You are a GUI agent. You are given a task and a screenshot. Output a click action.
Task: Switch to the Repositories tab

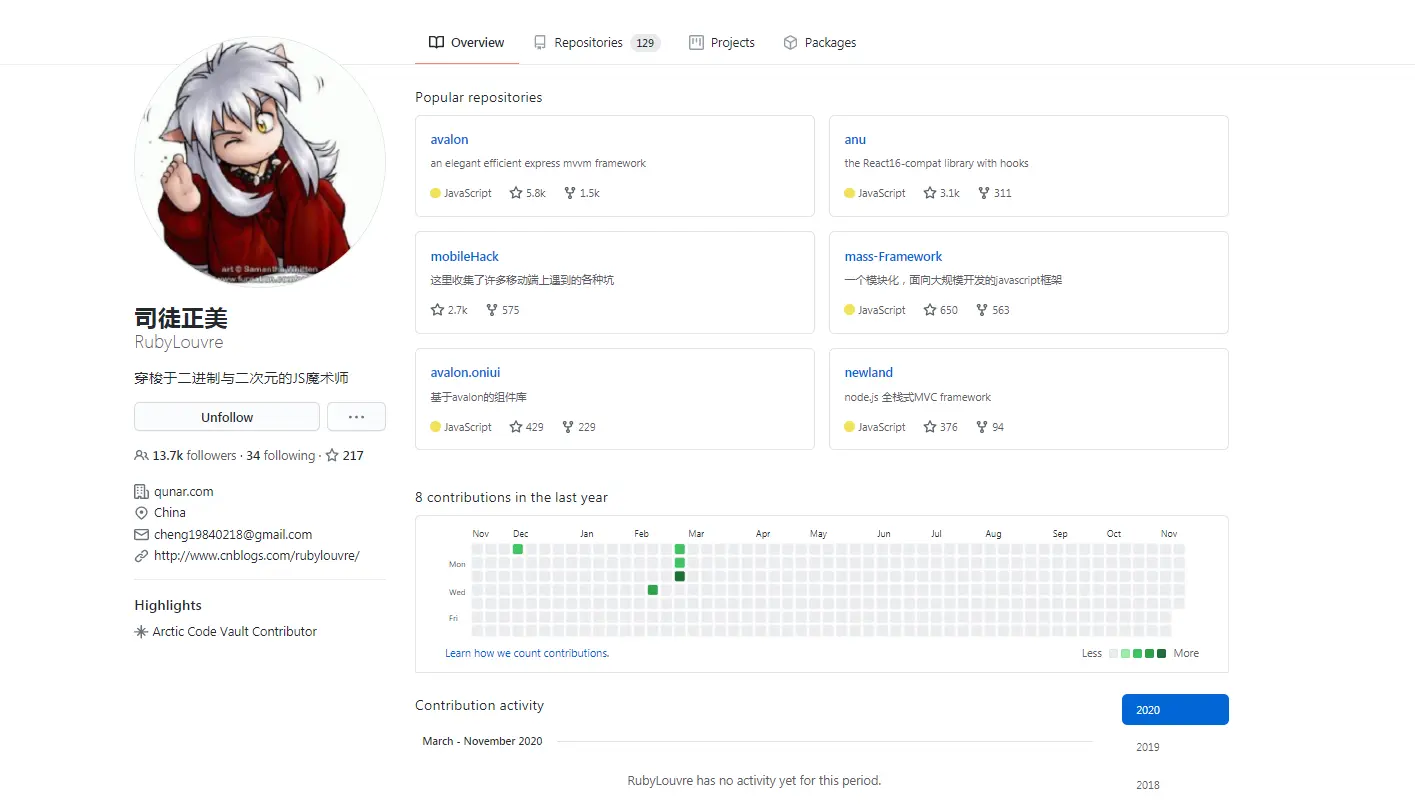pyautogui.click(x=597, y=42)
